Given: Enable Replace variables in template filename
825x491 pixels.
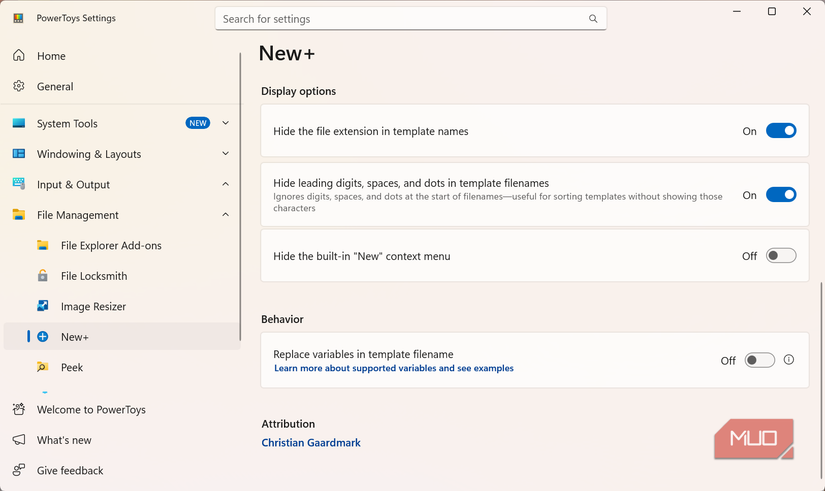Looking at the screenshot, I should [759, 360].
